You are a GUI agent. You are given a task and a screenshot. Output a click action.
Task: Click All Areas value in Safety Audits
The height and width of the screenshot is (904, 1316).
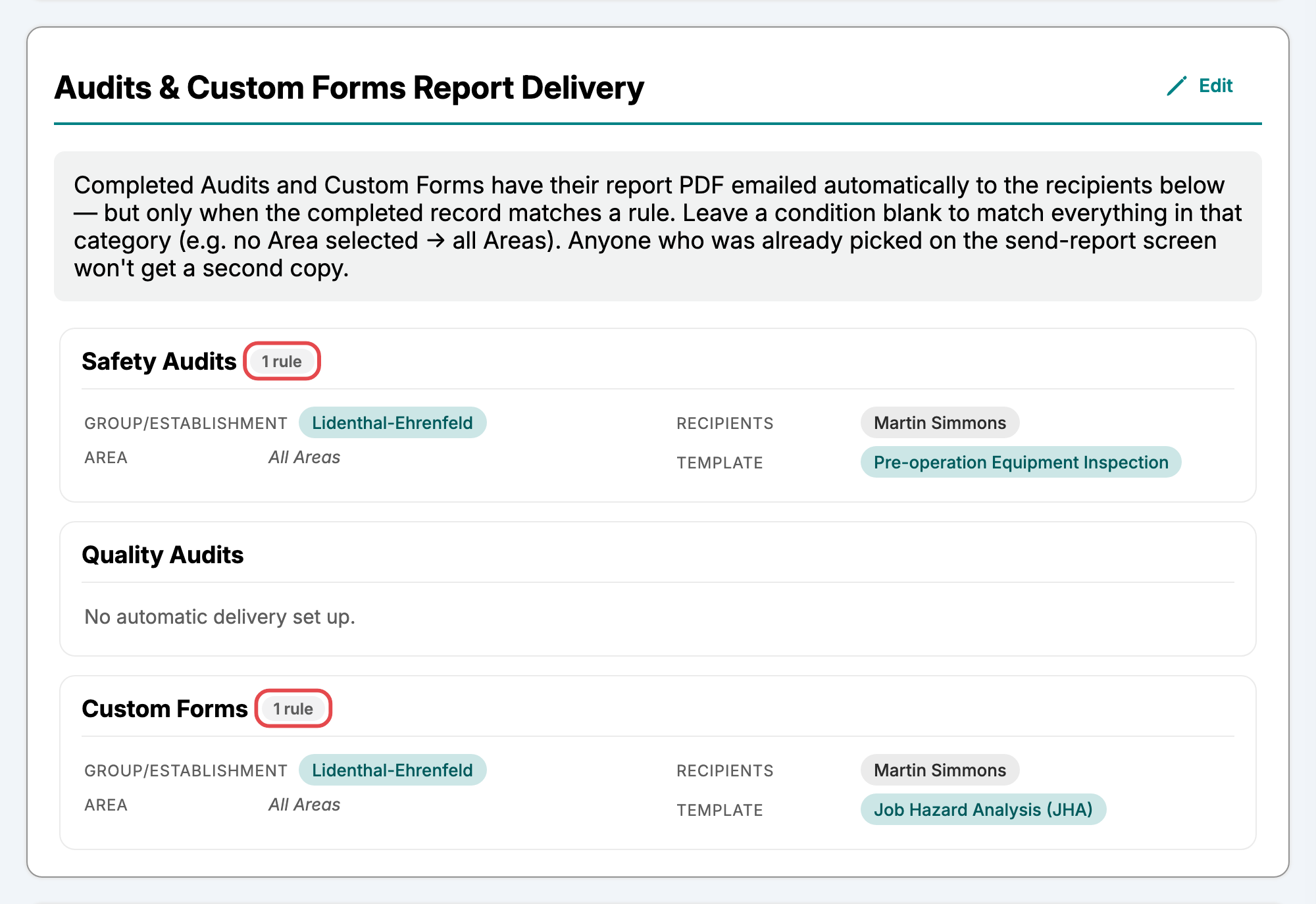pyautogui.click(x=304, y=457)
